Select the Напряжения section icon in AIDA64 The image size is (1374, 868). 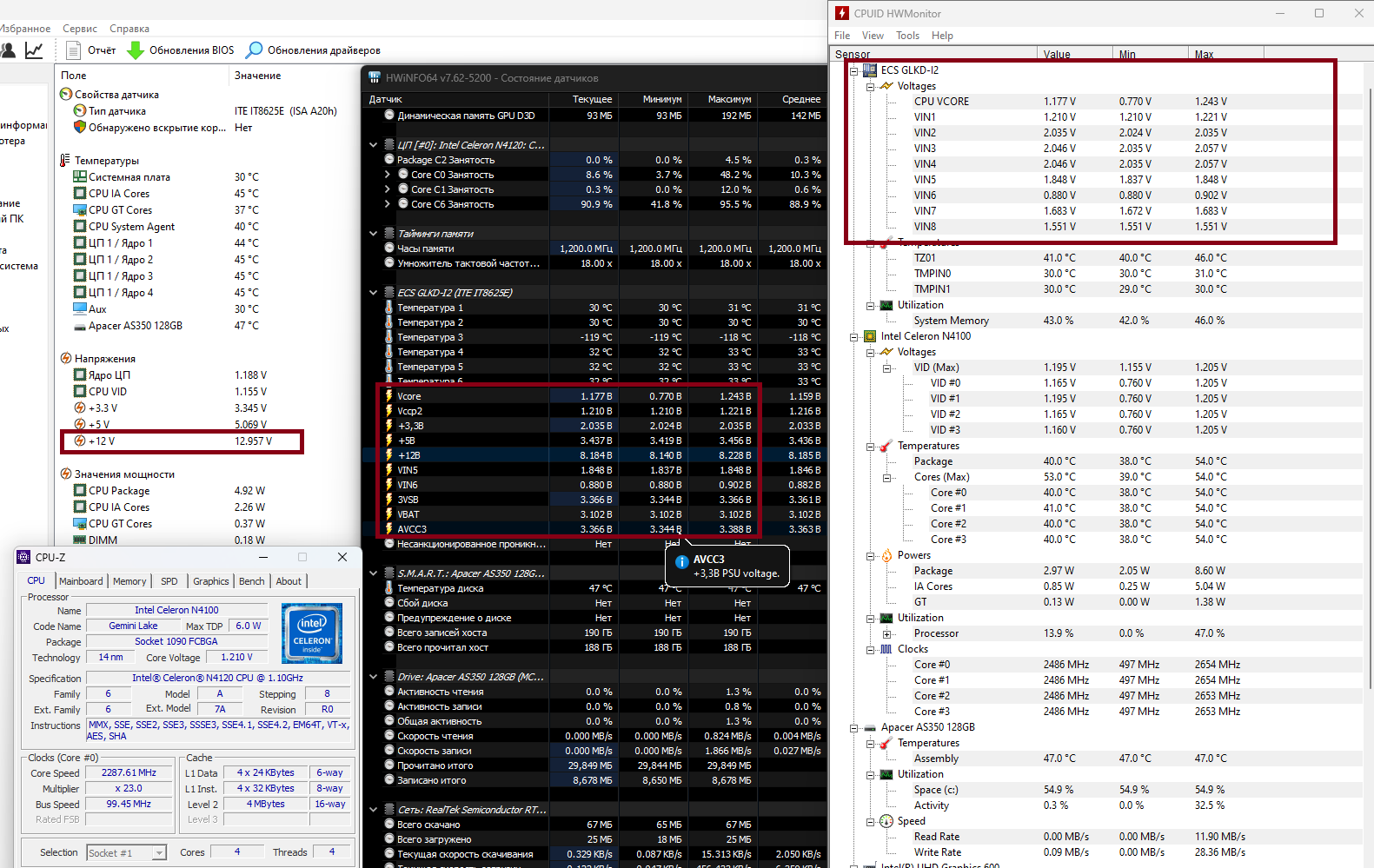[66, 358]
